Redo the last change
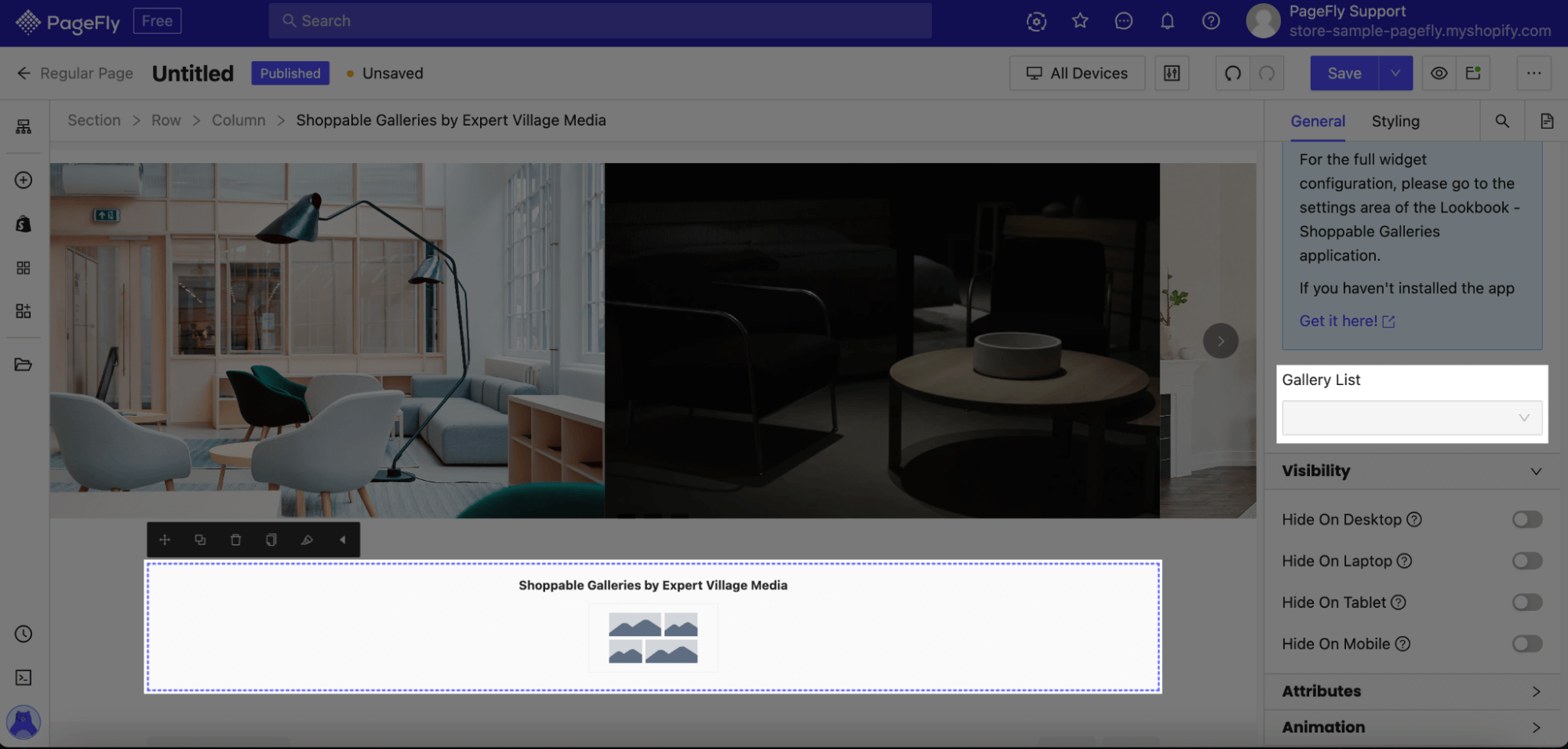 click(1267, 73)
